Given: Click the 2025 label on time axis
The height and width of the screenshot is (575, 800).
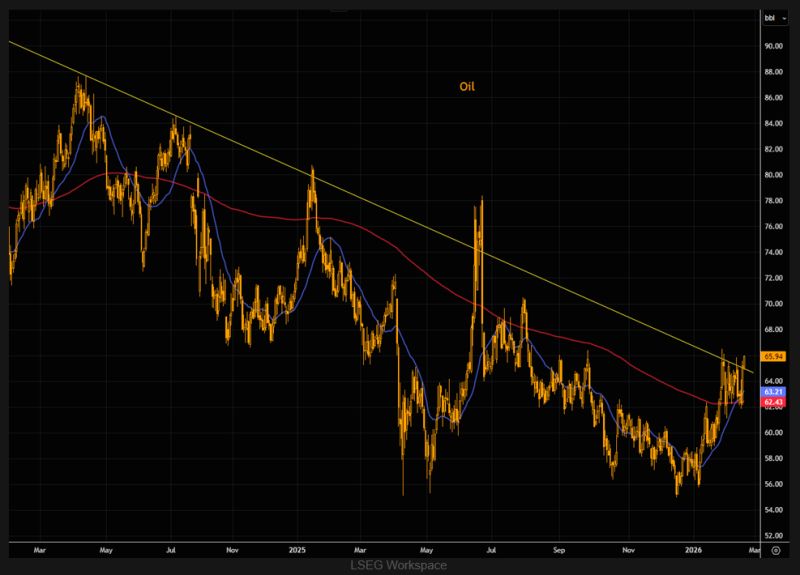Looking at the screenshot, I should click(297, 550).
